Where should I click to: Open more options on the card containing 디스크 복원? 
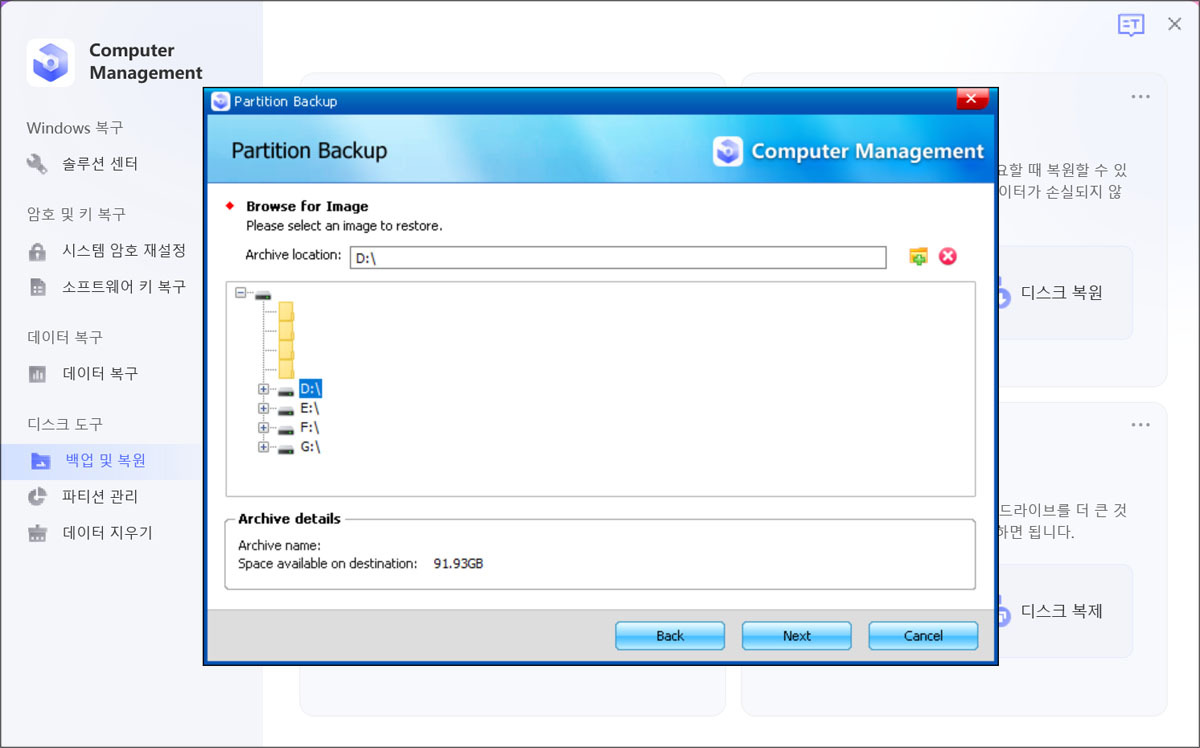pyautogui.click(x=1140, y=97)
